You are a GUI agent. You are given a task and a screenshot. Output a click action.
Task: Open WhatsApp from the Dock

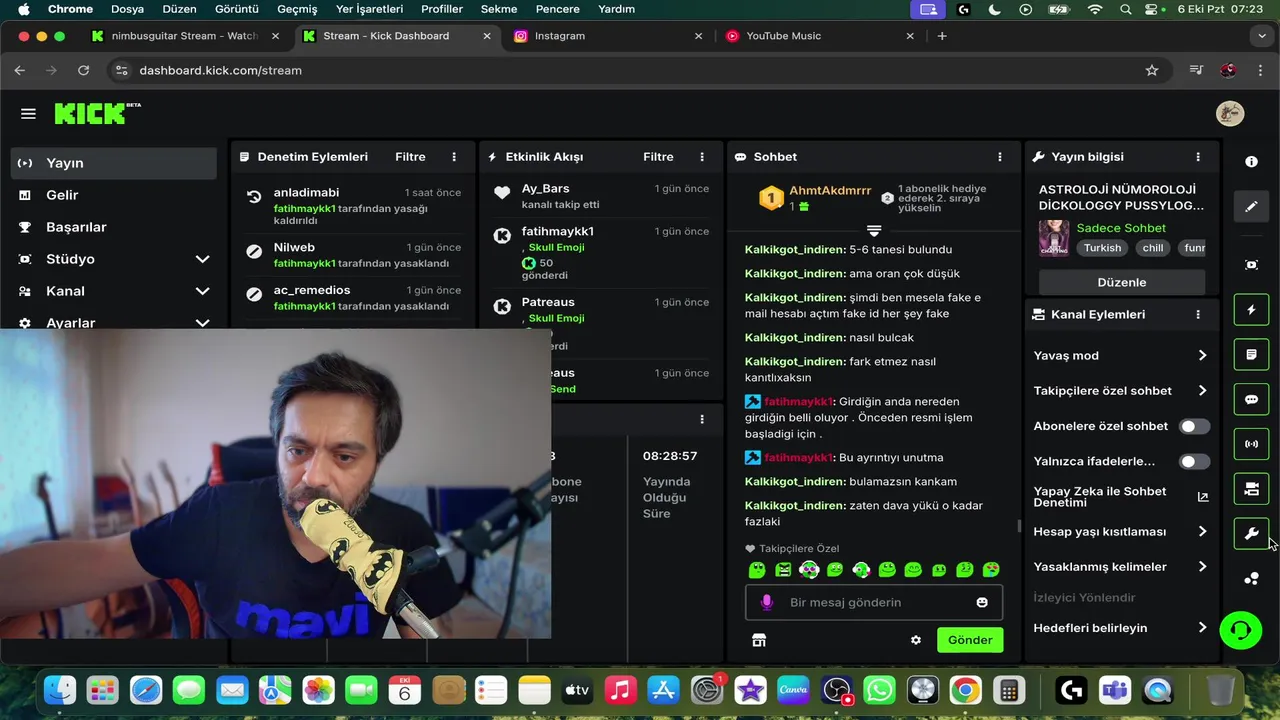click(879, 690)
